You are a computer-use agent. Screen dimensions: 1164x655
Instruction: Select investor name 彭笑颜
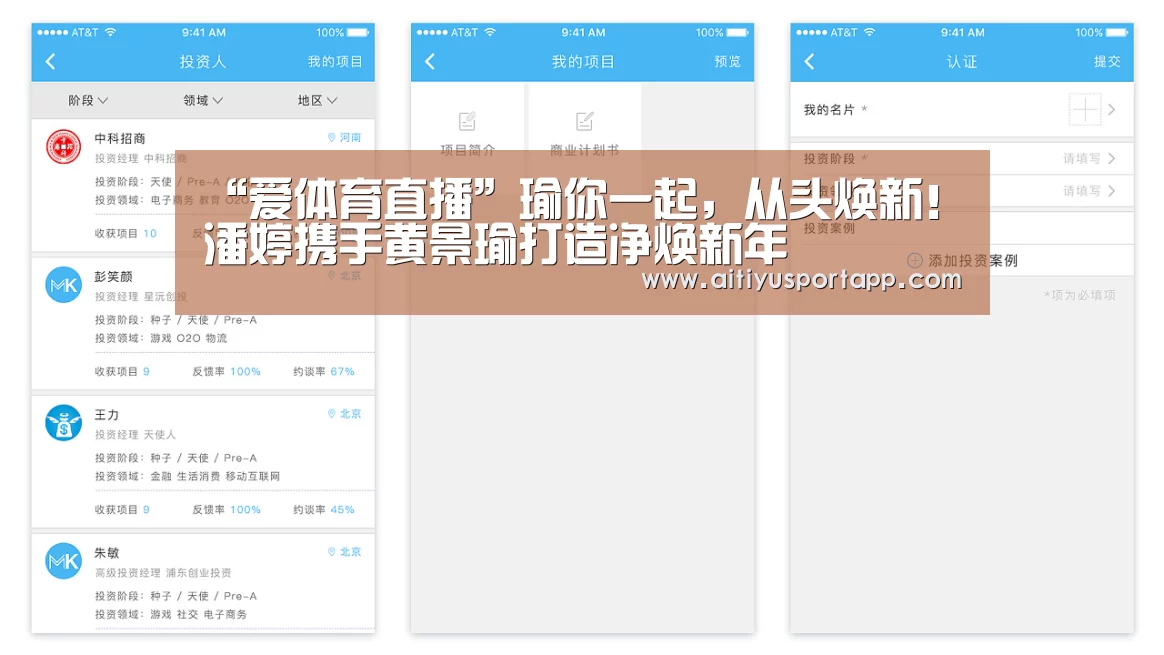[x=113, y=277]
